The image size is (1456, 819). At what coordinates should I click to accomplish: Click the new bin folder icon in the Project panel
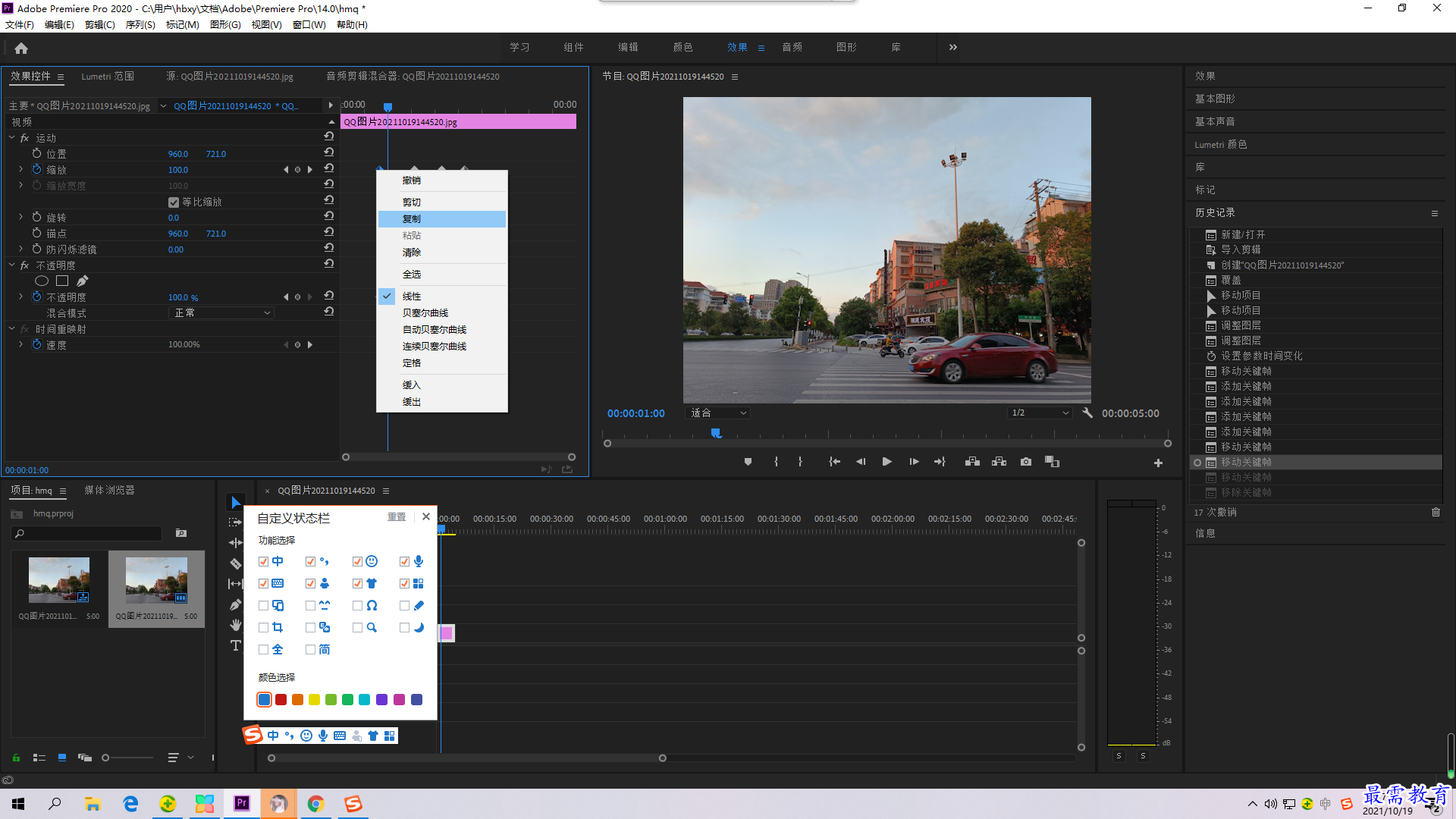tap(181, 533)
